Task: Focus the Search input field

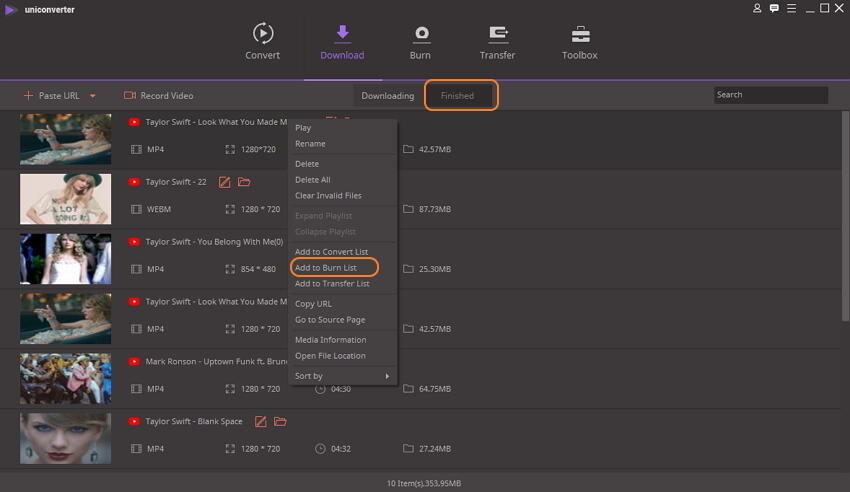Action: point(770,95)
